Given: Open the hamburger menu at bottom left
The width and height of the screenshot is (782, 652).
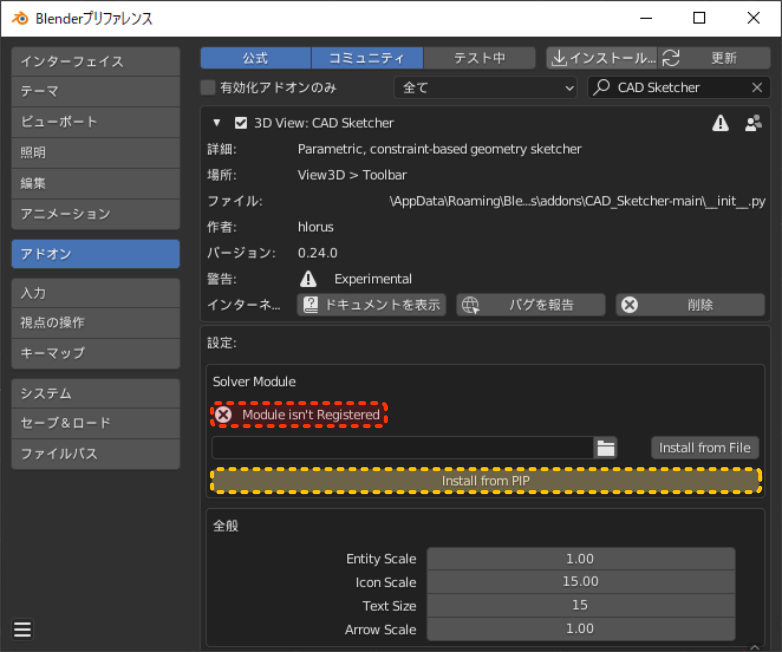Looking at the screenshot, I should point(22,629).
